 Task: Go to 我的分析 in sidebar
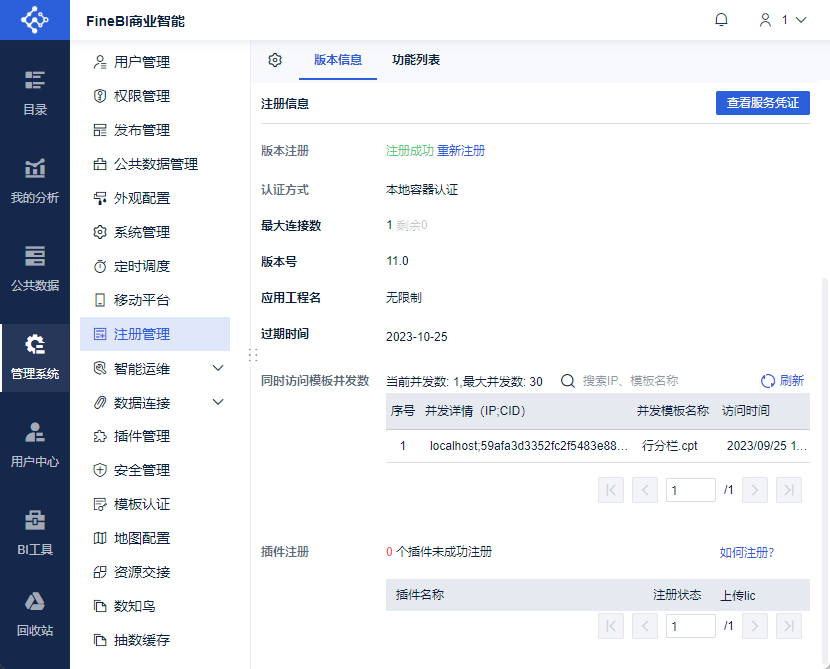click(35, 181)
